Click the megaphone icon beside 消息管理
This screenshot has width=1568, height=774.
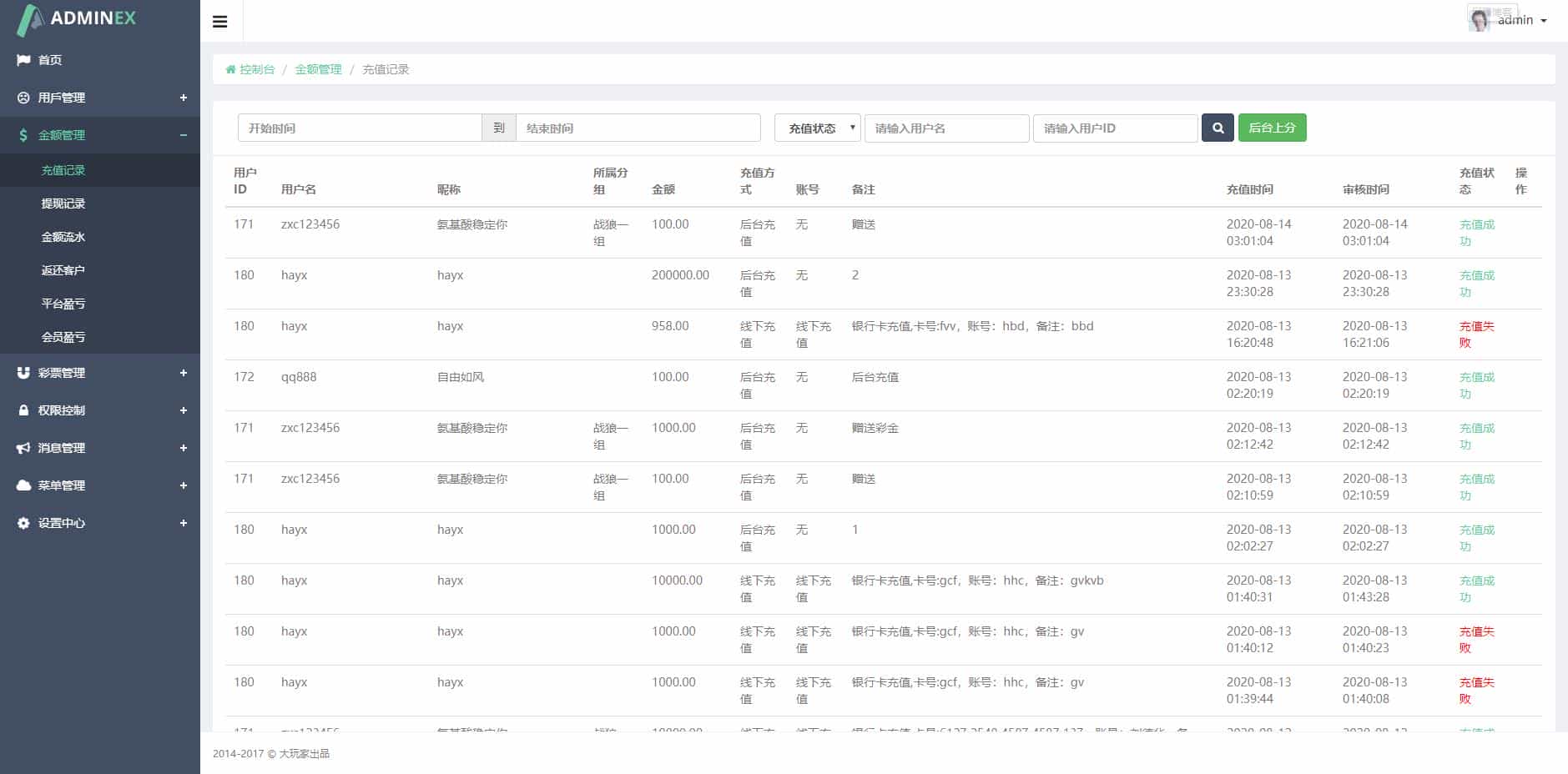[x=23, y=448]
